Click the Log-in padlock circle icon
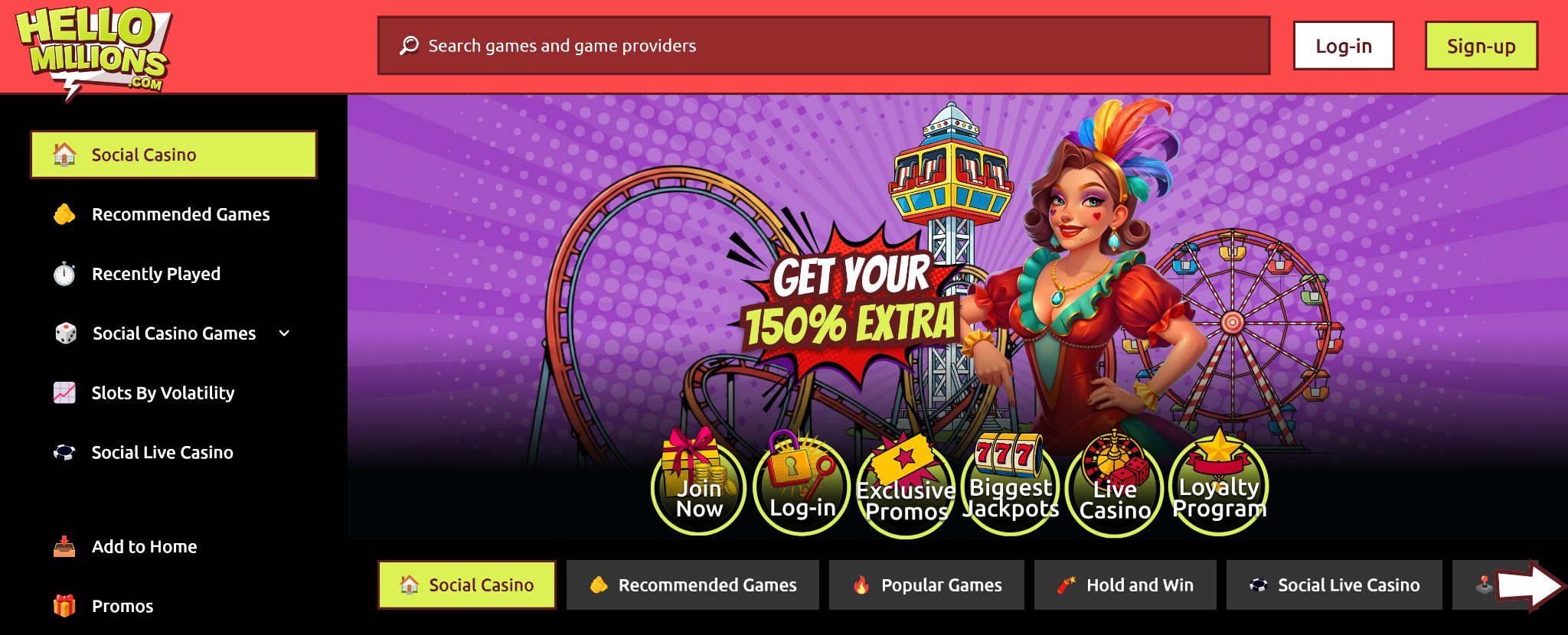The height and width of the screenshot is (635, 1568). [x=802, y=484]
